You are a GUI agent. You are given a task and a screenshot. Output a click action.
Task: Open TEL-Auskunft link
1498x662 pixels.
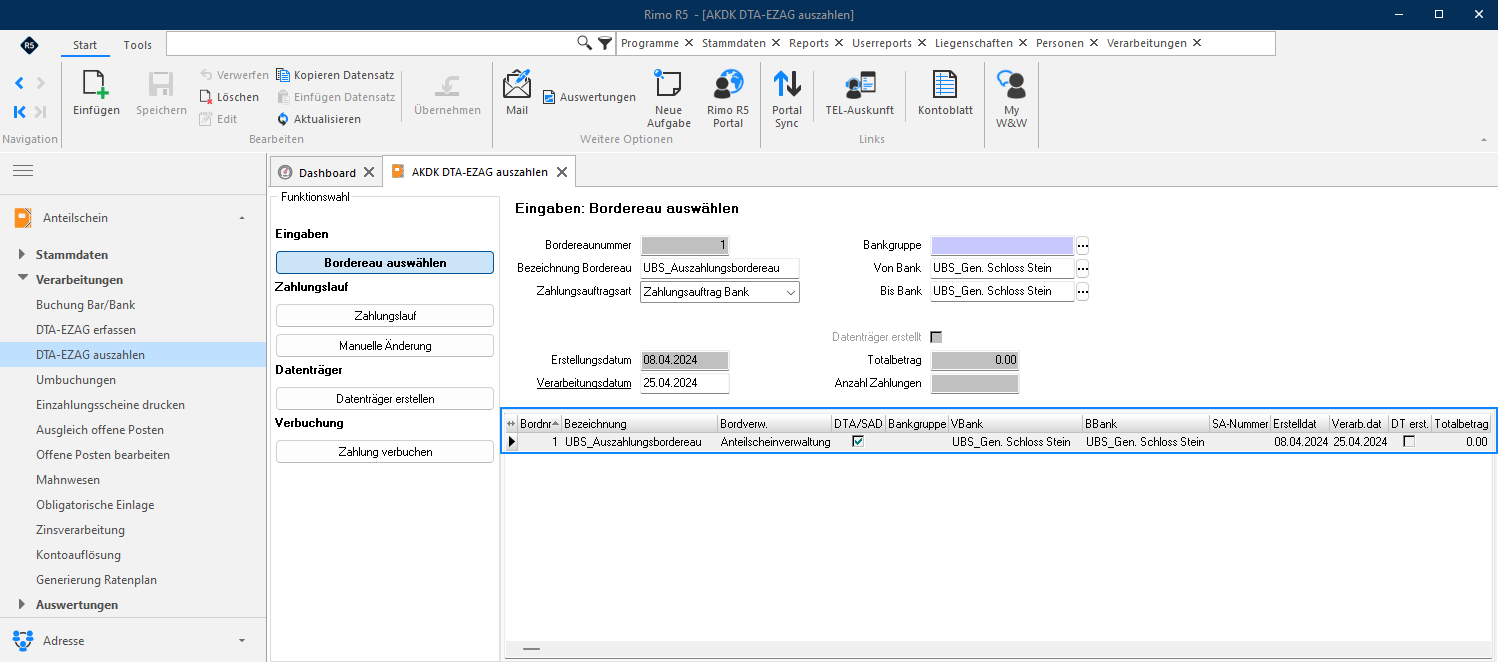[x=860, y=93]
